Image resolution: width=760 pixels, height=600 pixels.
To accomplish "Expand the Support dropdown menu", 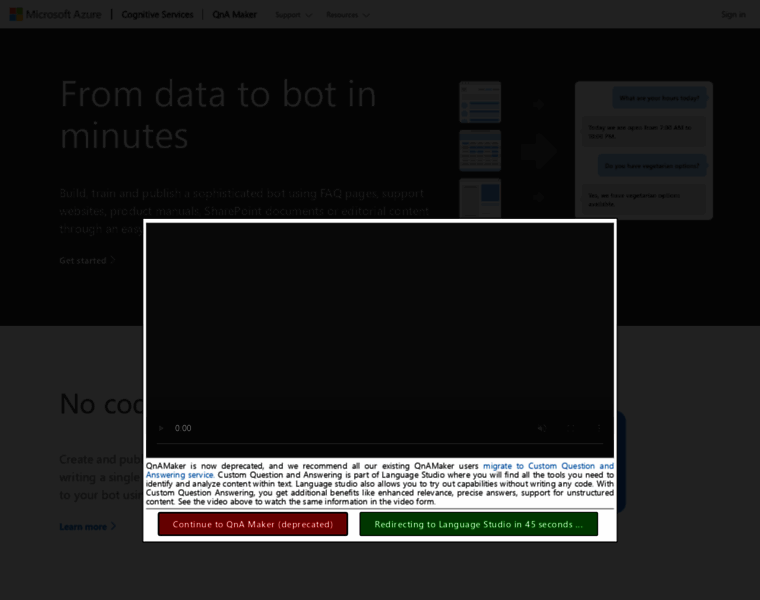I will point(293,15).
